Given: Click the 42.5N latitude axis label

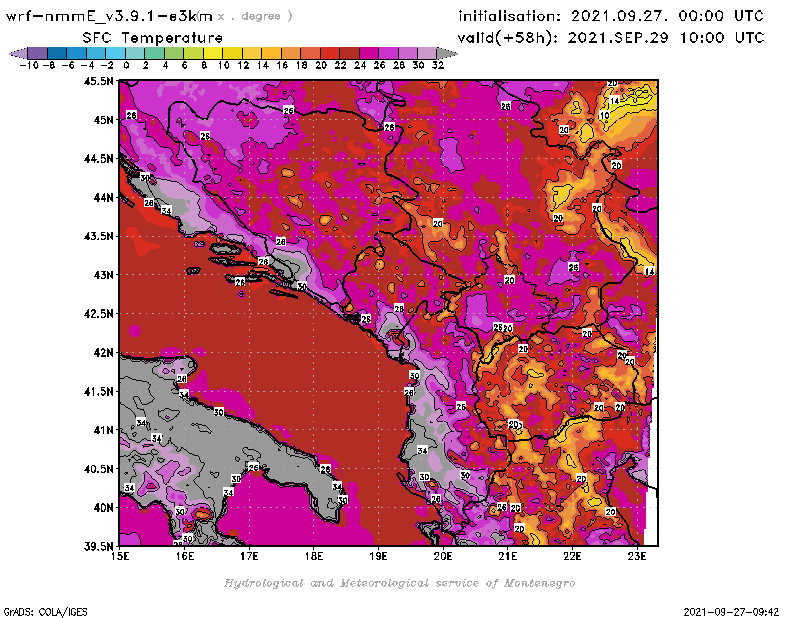Looking at the screenshot, I should tap(98, 314).
